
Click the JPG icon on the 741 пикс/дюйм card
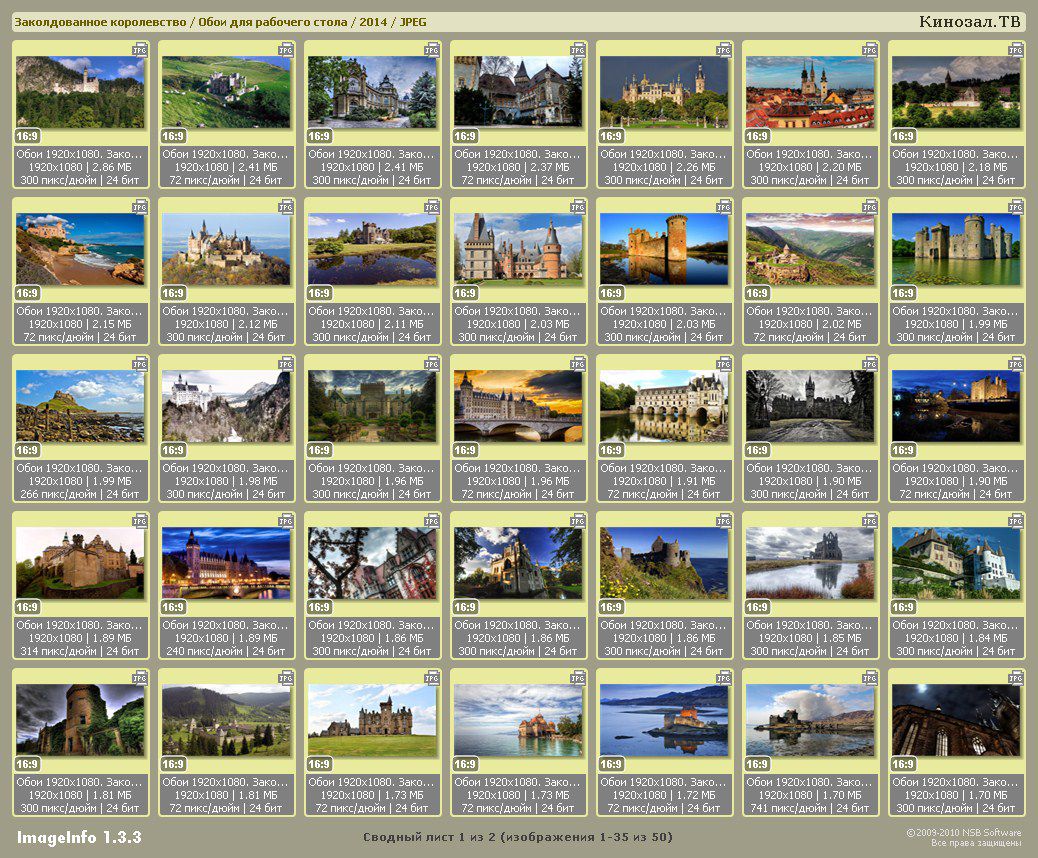(x=870, y=677)
